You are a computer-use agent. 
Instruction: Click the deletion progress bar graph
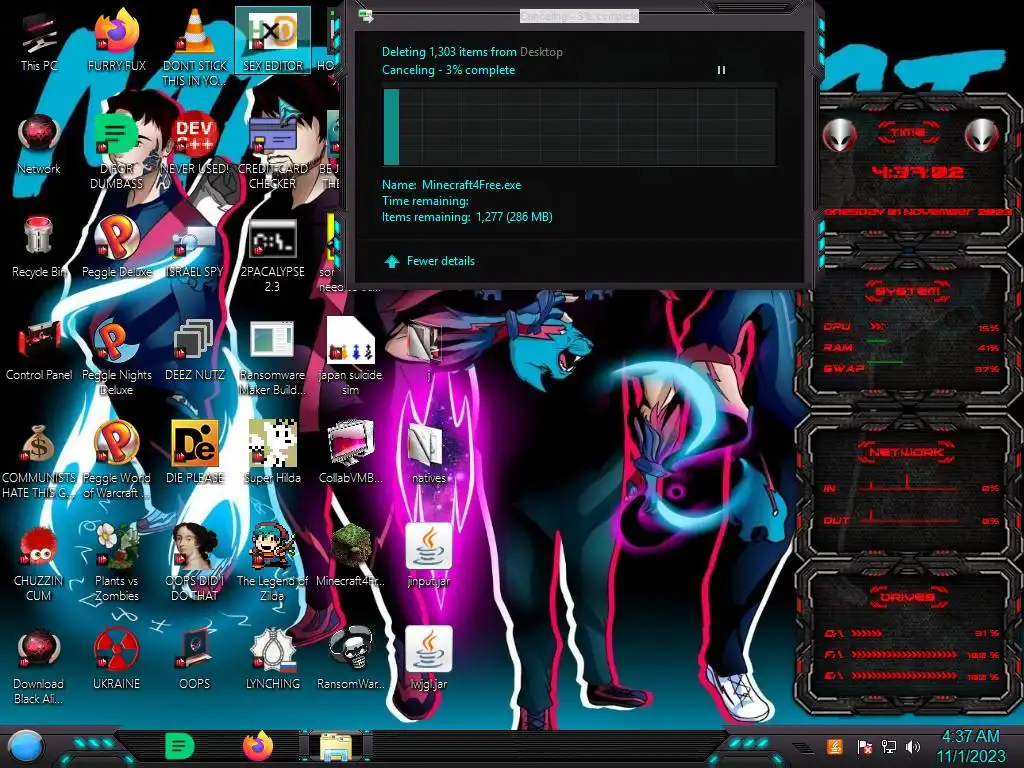tap(579, 127)
